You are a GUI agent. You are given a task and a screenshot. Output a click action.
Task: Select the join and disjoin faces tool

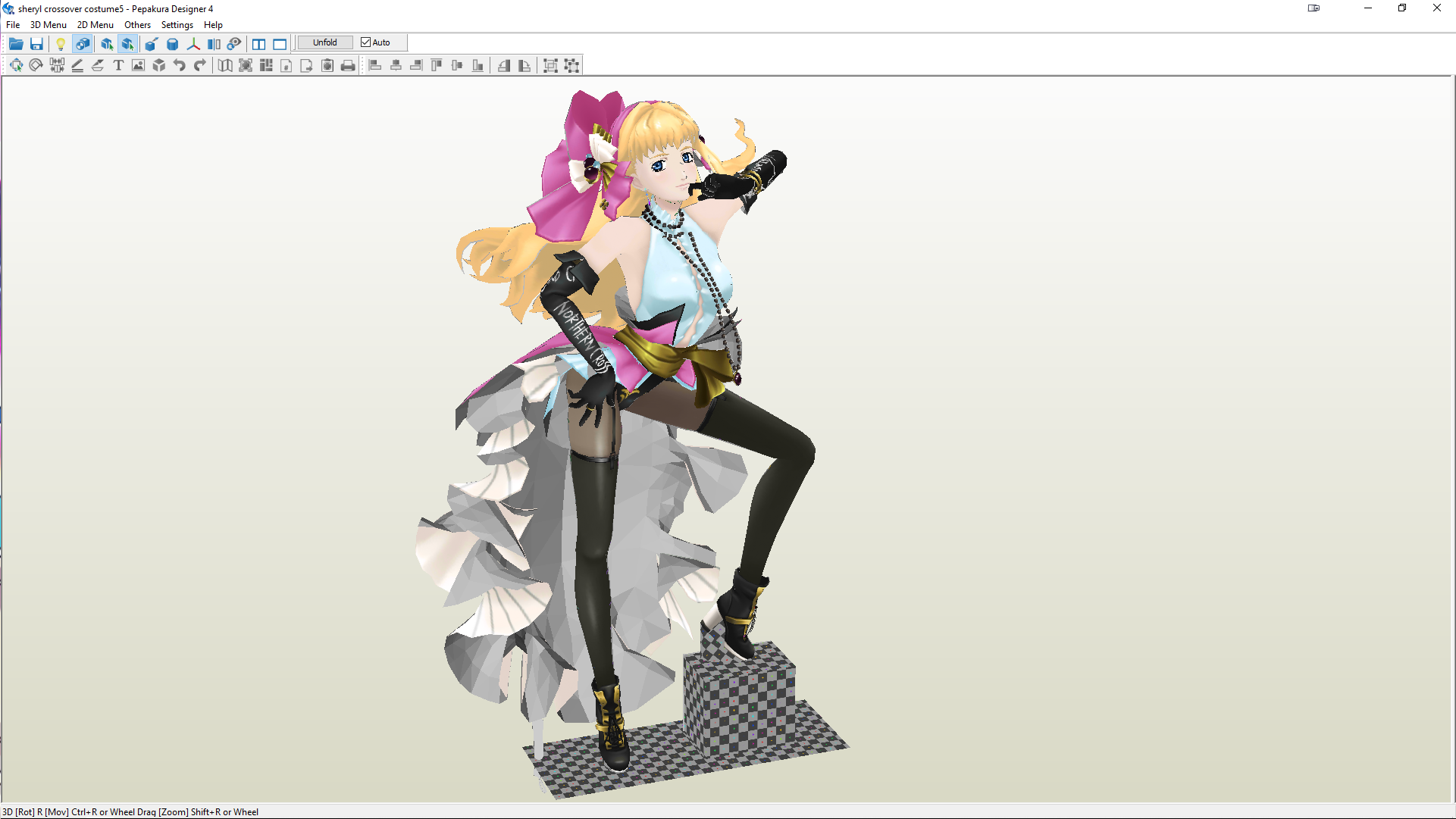point(57,65)
